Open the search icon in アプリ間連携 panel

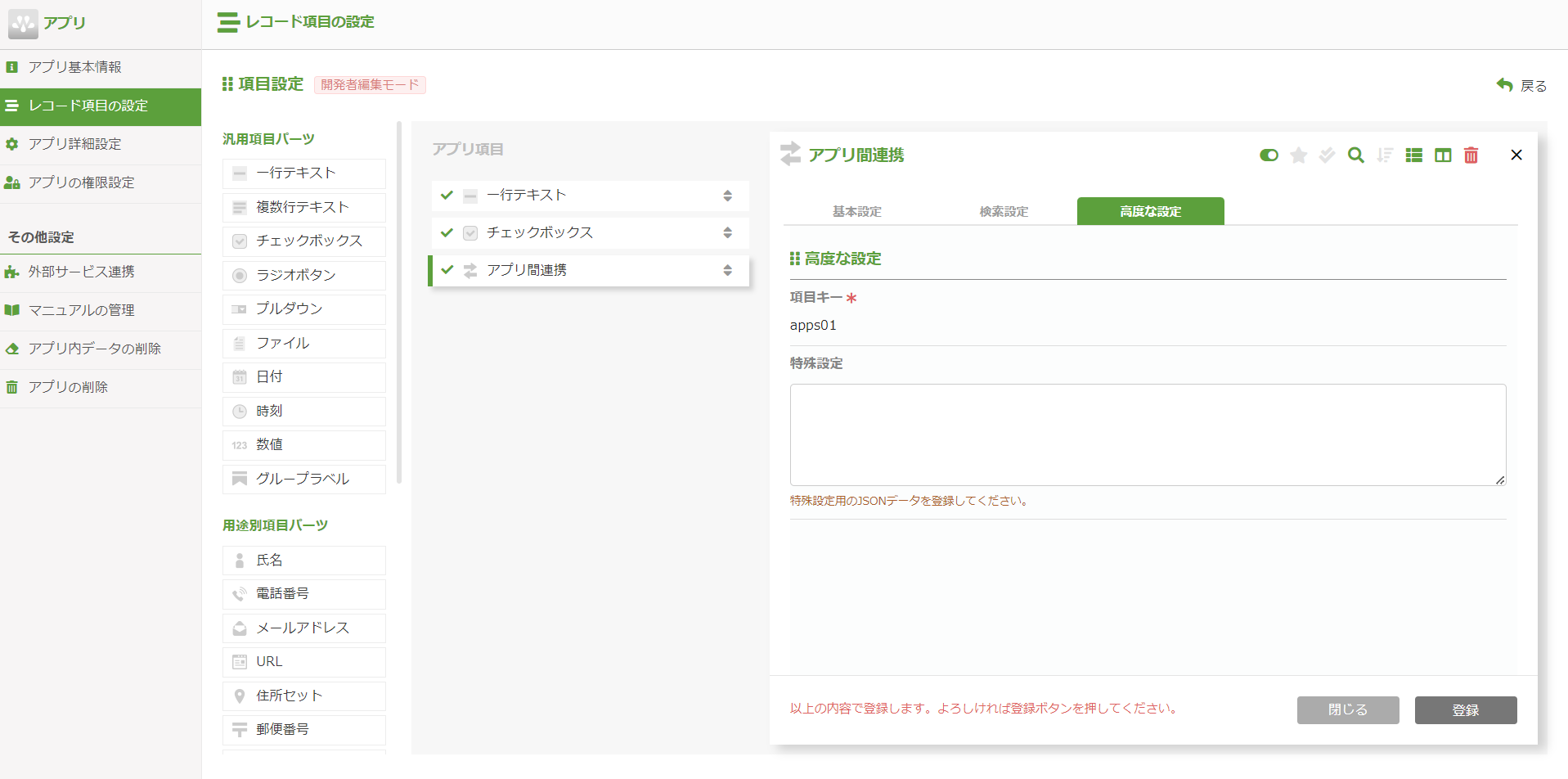click(x=1356, y=155)
